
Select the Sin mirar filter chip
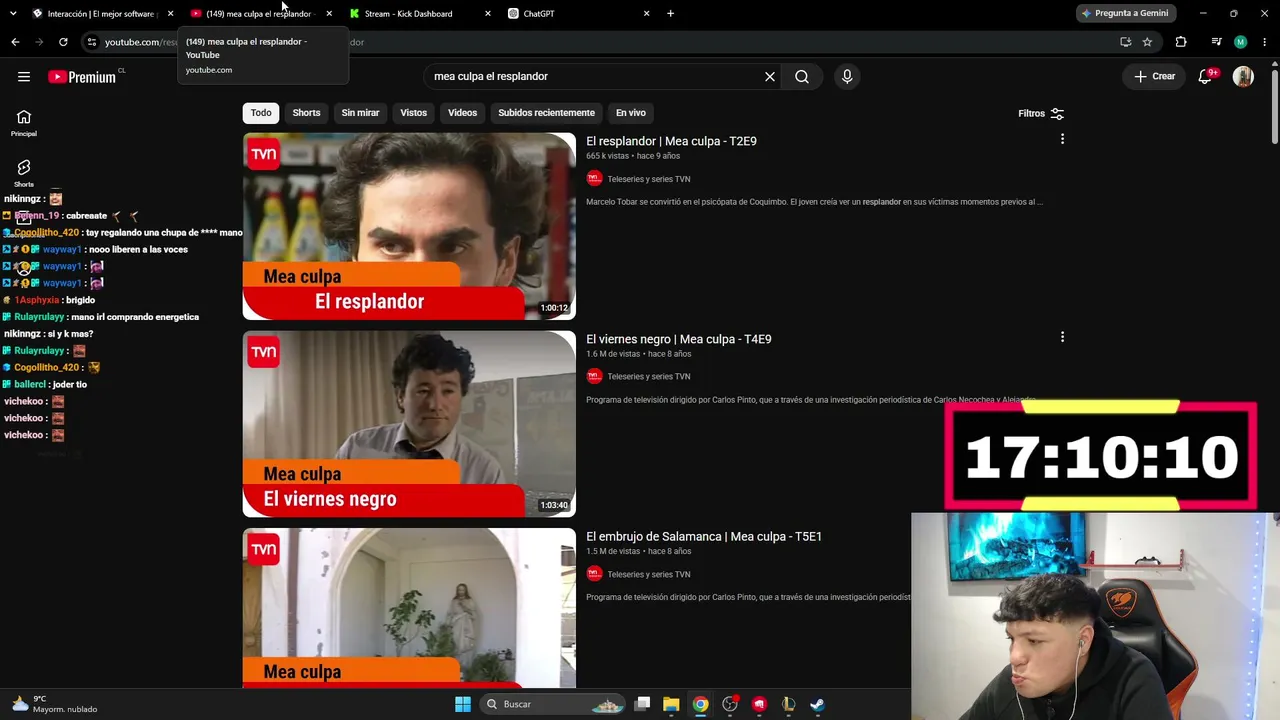point(360,113)
